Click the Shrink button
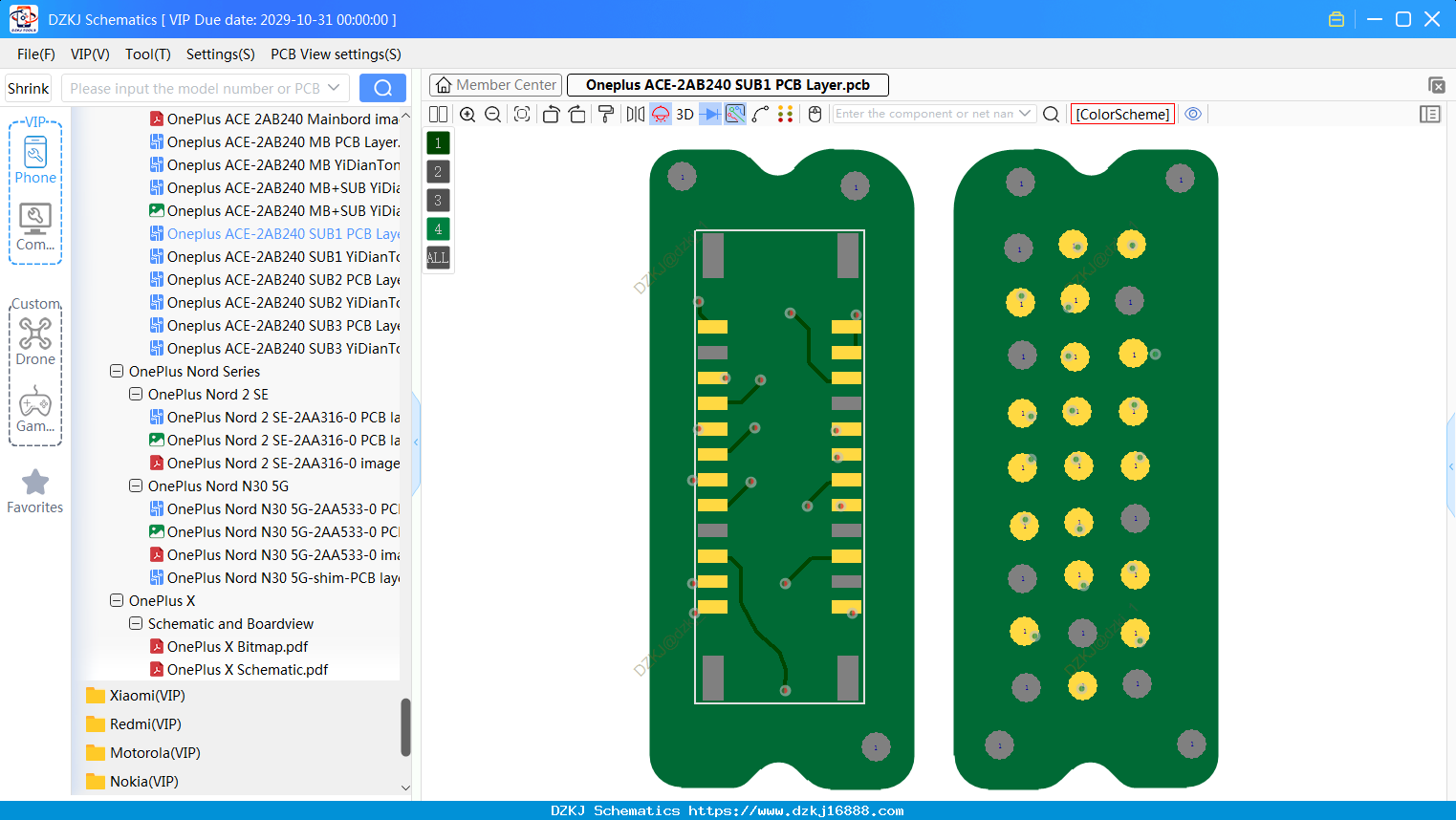This screenshot has height=820, width=1456. pyautogui.click(x=29, y=88)
